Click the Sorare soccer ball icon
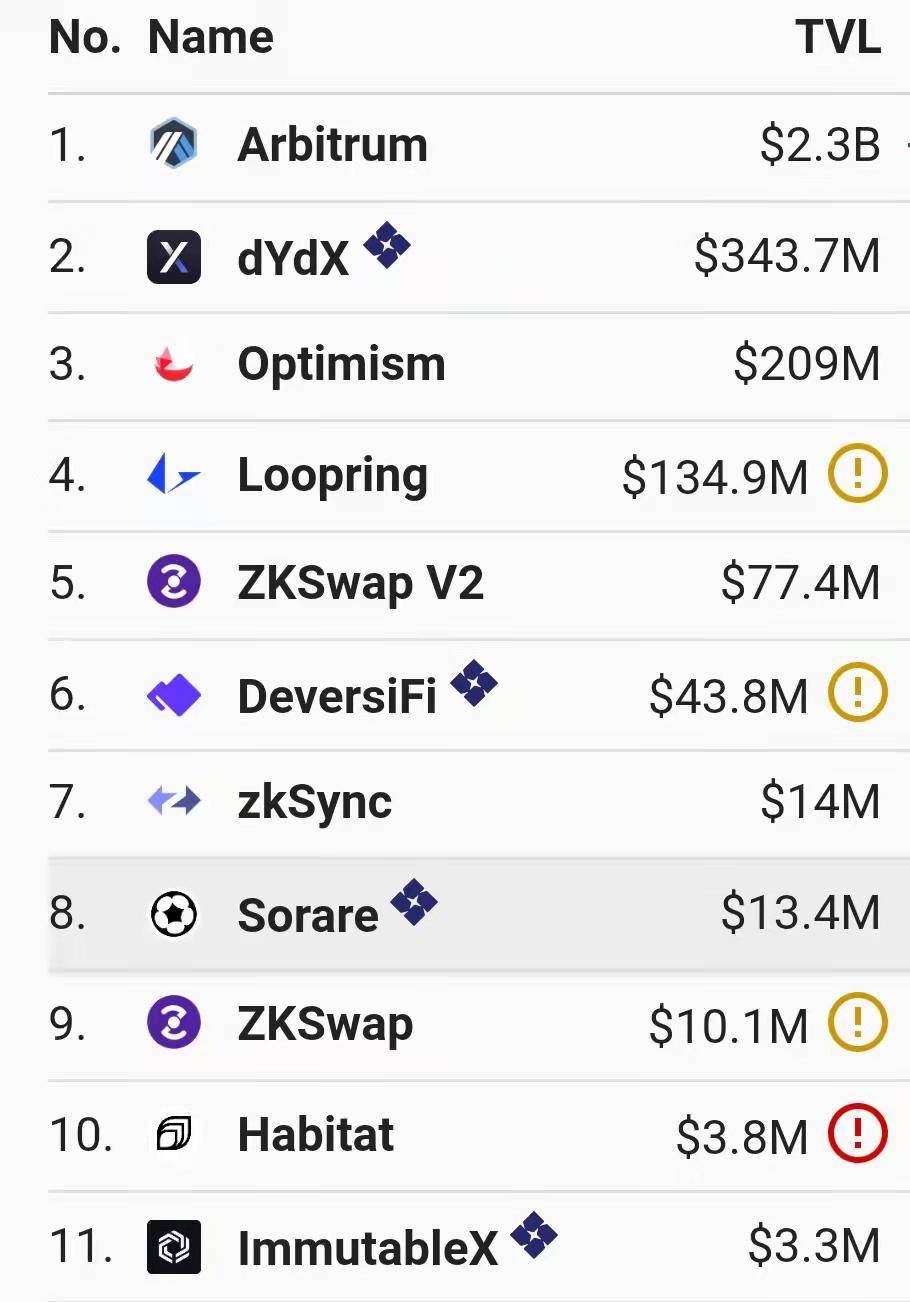 pyautogui.click(x=173, y=913)
